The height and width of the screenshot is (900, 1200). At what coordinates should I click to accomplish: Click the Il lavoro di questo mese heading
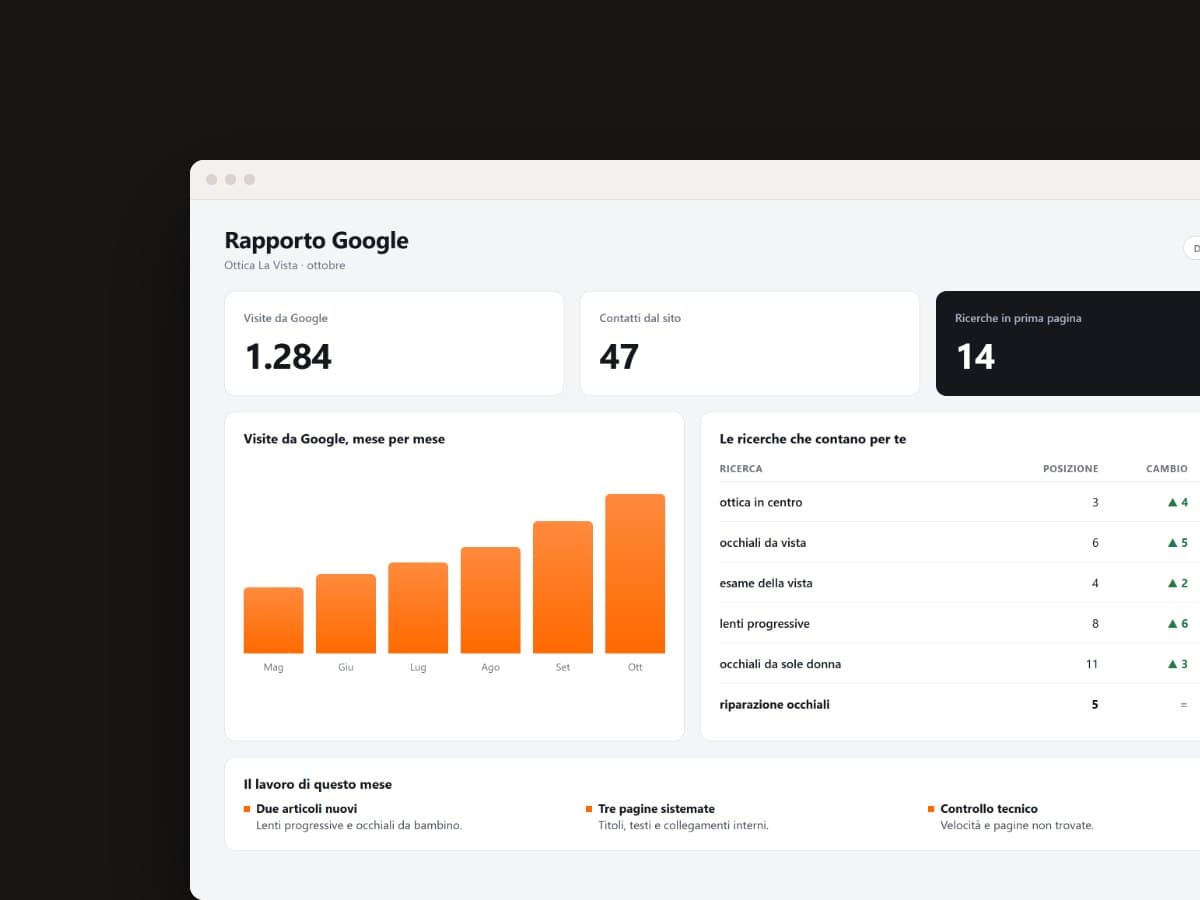click(x=318, y=785)
